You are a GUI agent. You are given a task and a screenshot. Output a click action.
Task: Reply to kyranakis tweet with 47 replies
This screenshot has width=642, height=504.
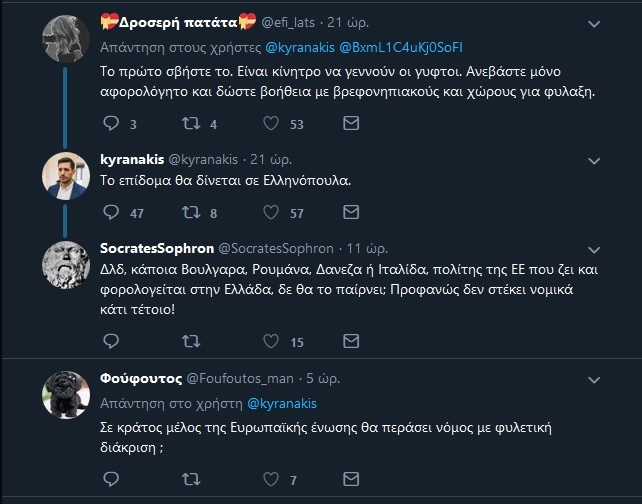112,213
